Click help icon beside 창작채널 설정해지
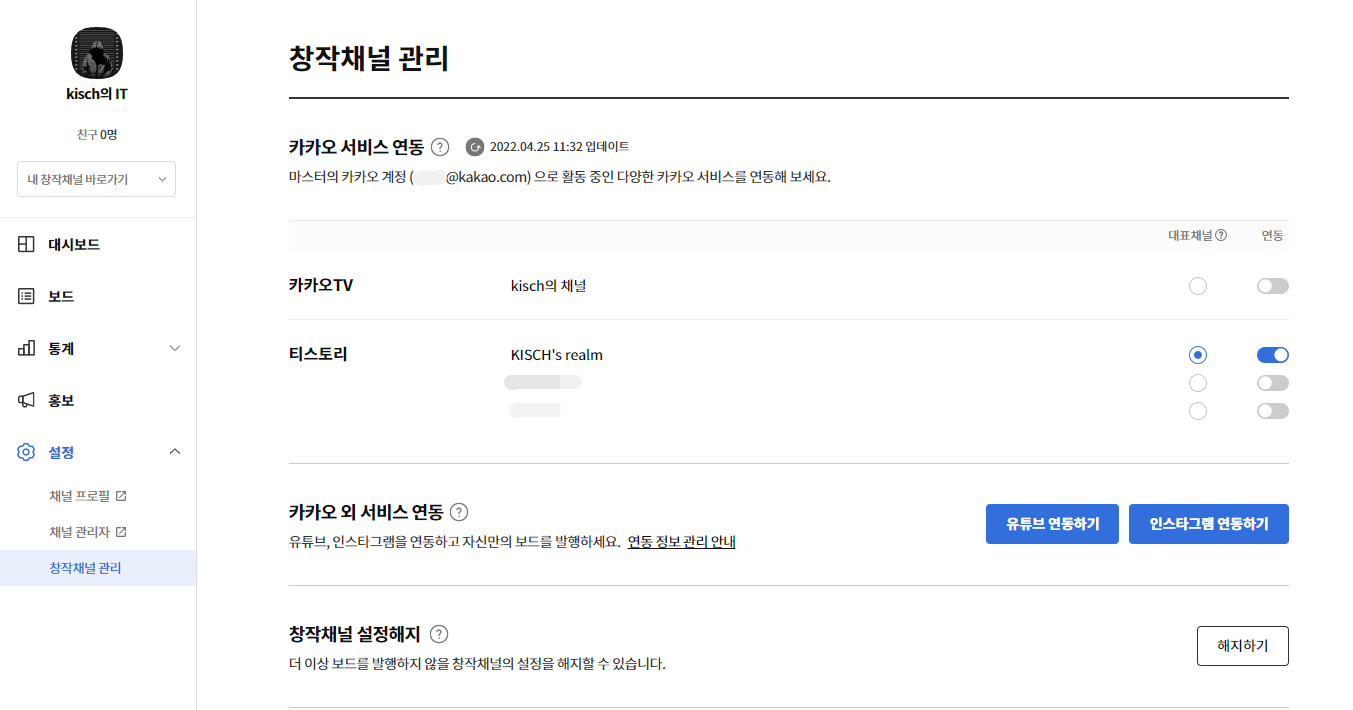This screenshot has width=1353, height=710. point(439,634)
